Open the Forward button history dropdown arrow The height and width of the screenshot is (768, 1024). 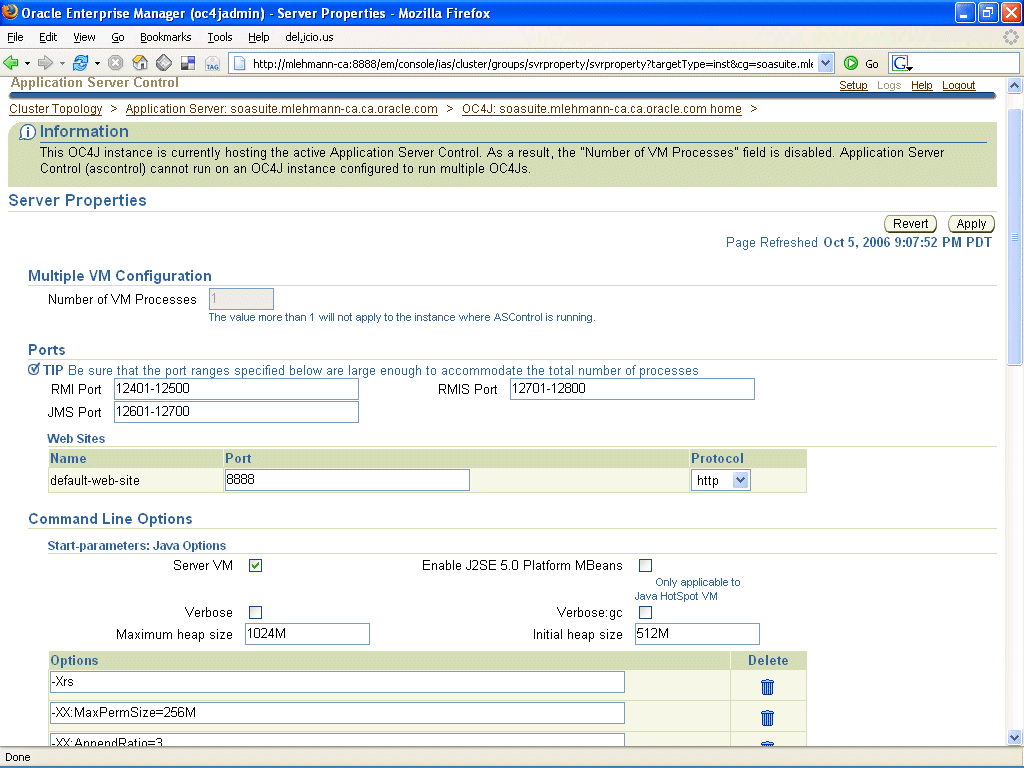pos(62,64)
